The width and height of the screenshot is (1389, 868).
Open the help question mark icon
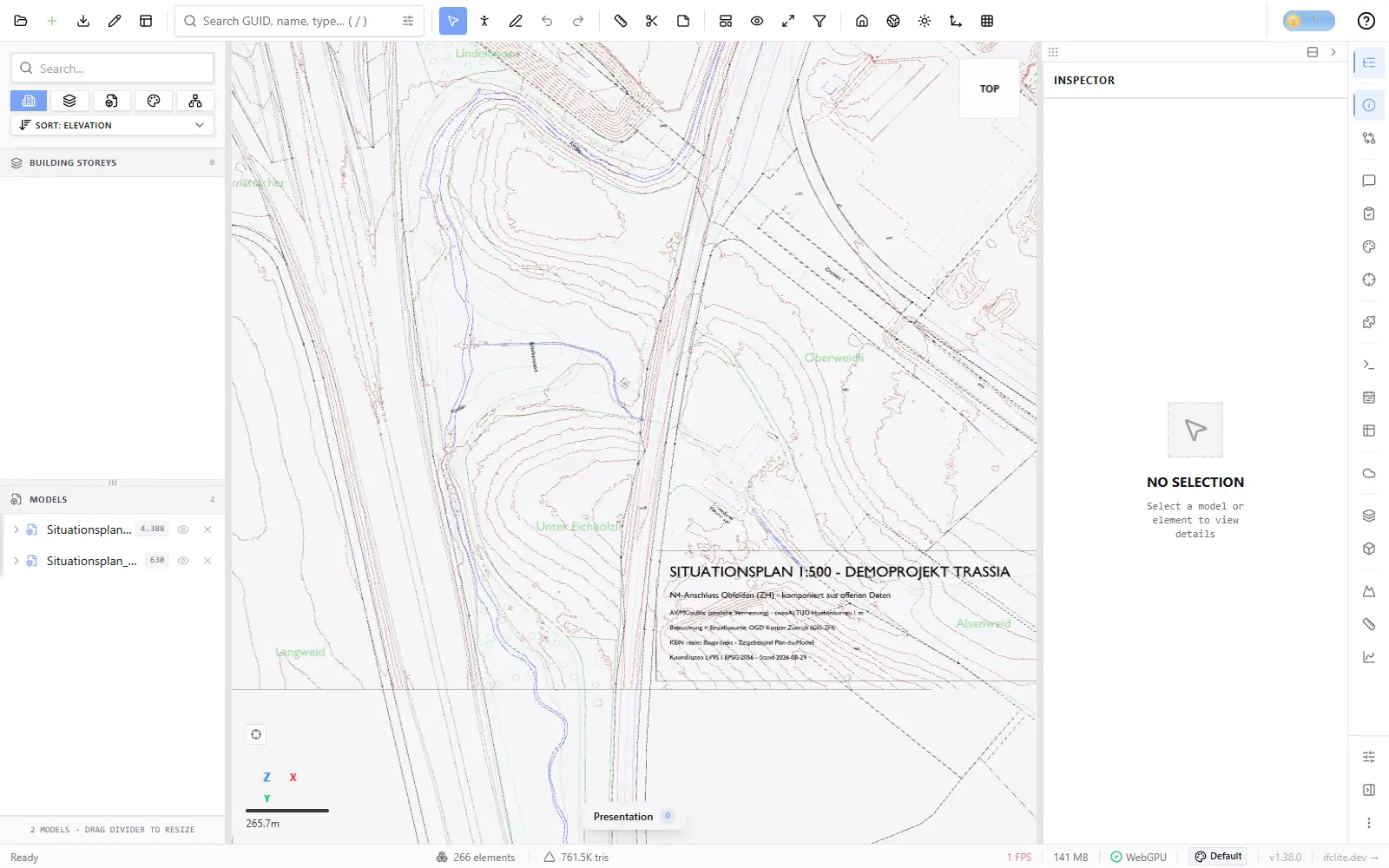[1366, 21]
